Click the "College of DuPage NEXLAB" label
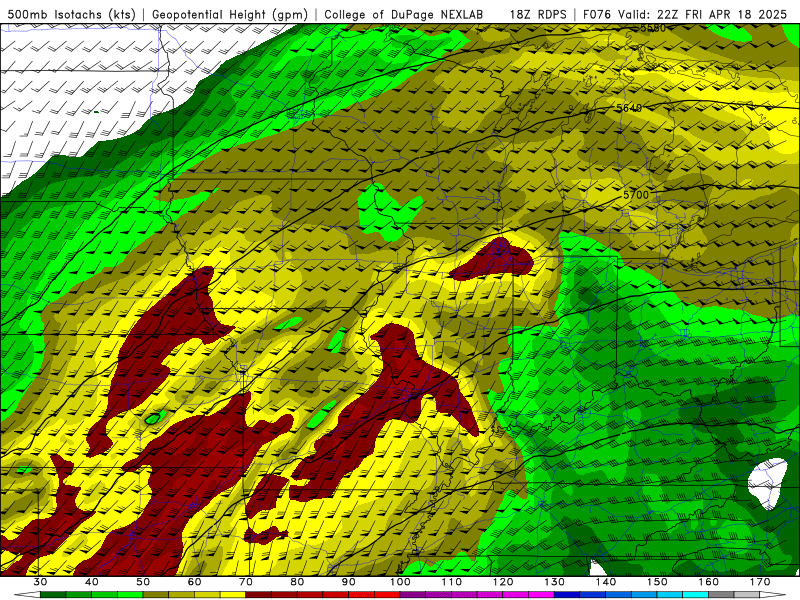Viewport: 800px width, 600px height. pos(404,14)
